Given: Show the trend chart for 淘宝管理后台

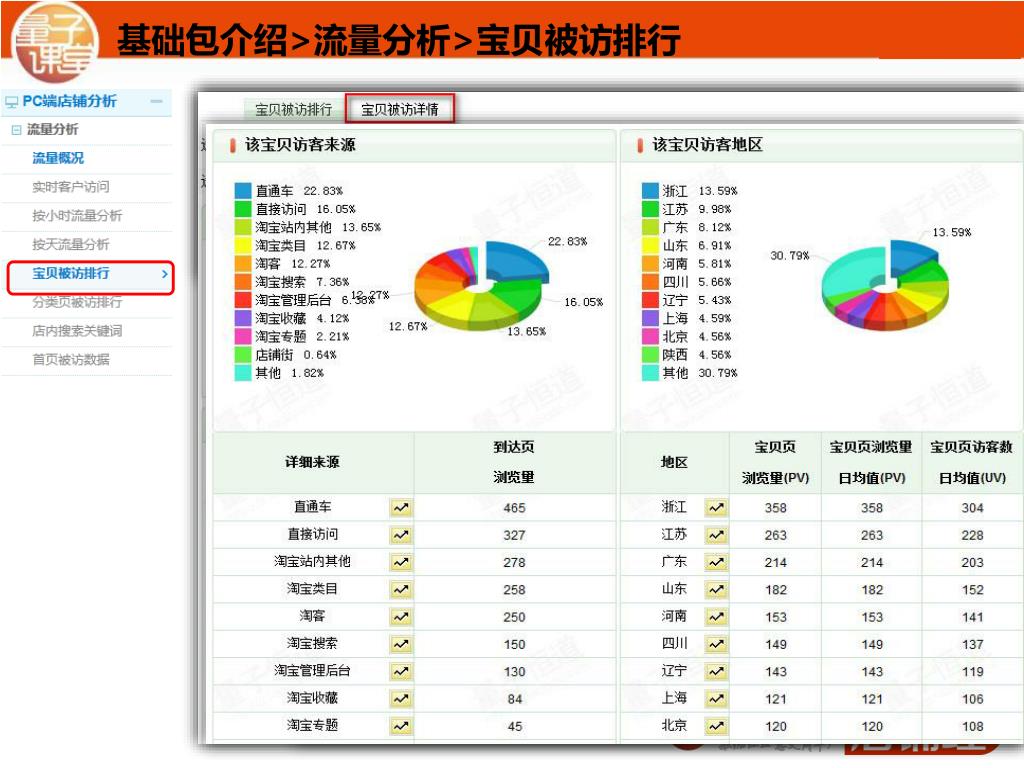Looking at the screenshot, I should 401,671.
